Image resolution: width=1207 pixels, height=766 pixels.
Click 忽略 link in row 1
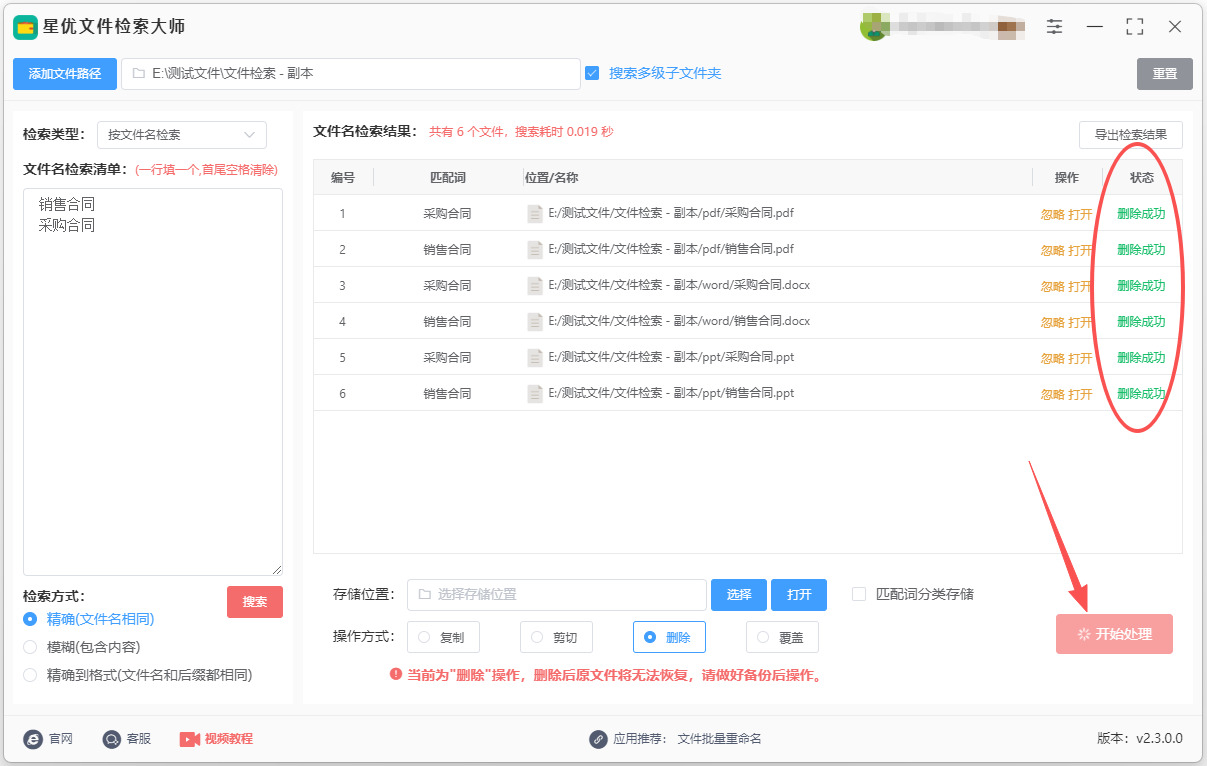point(1052,214)
